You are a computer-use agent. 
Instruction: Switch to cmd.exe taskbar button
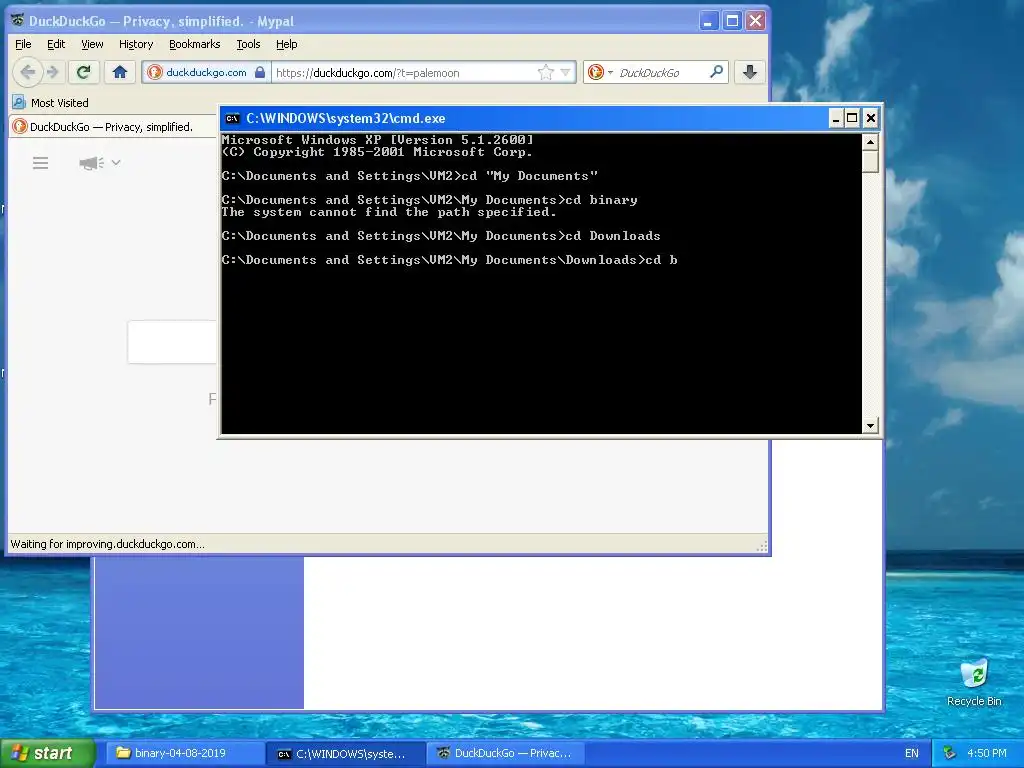click(x=346, y=754)
